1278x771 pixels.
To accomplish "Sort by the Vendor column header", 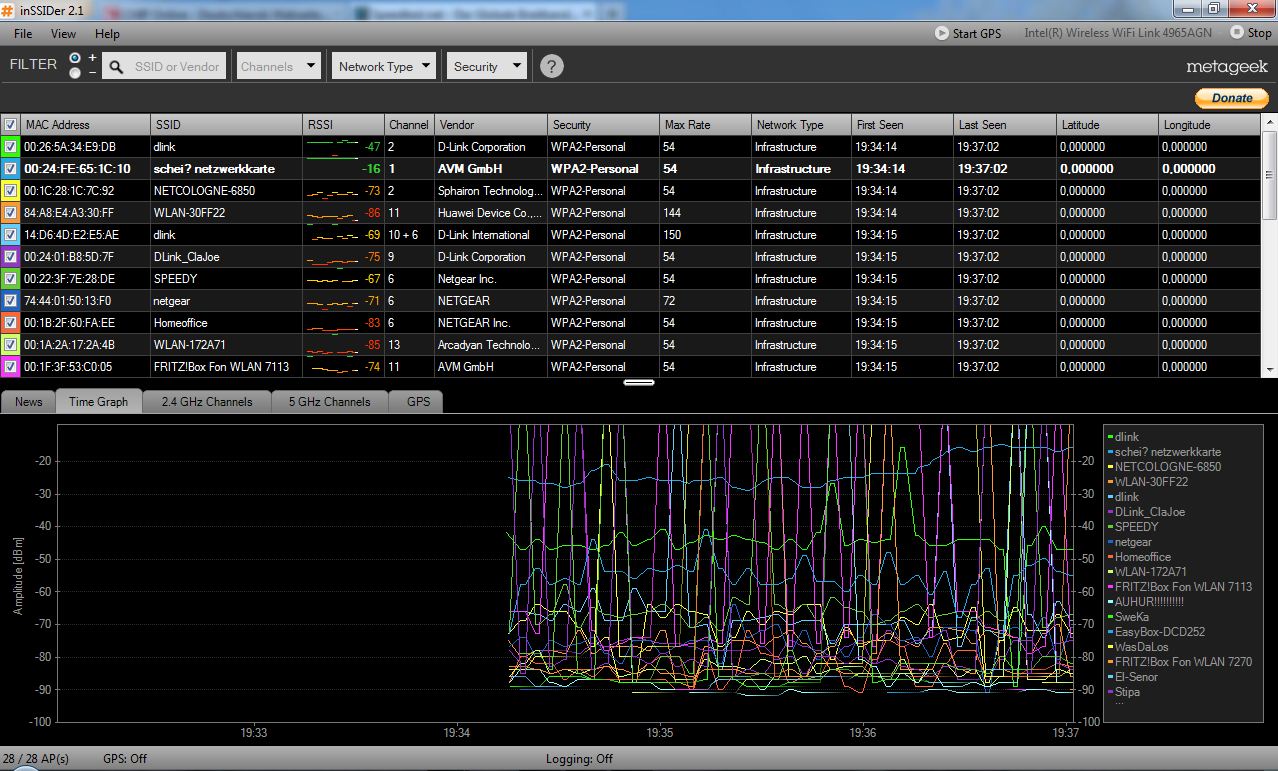I will [490, 125].
